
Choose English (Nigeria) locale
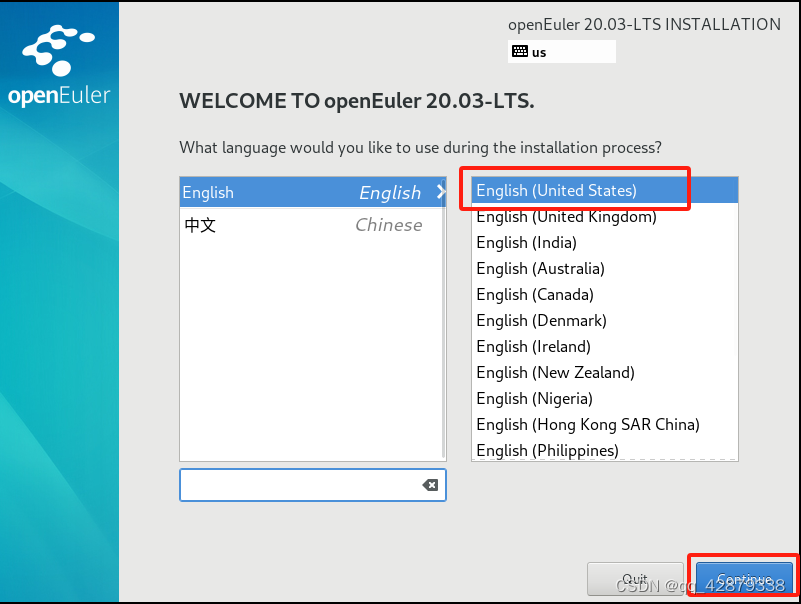tap(605, 399)
